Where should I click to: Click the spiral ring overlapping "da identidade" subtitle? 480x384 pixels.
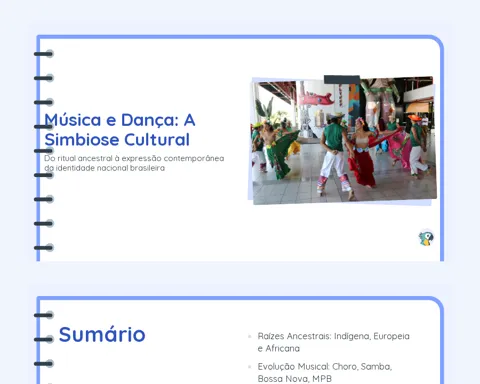(x=44, y=175)
